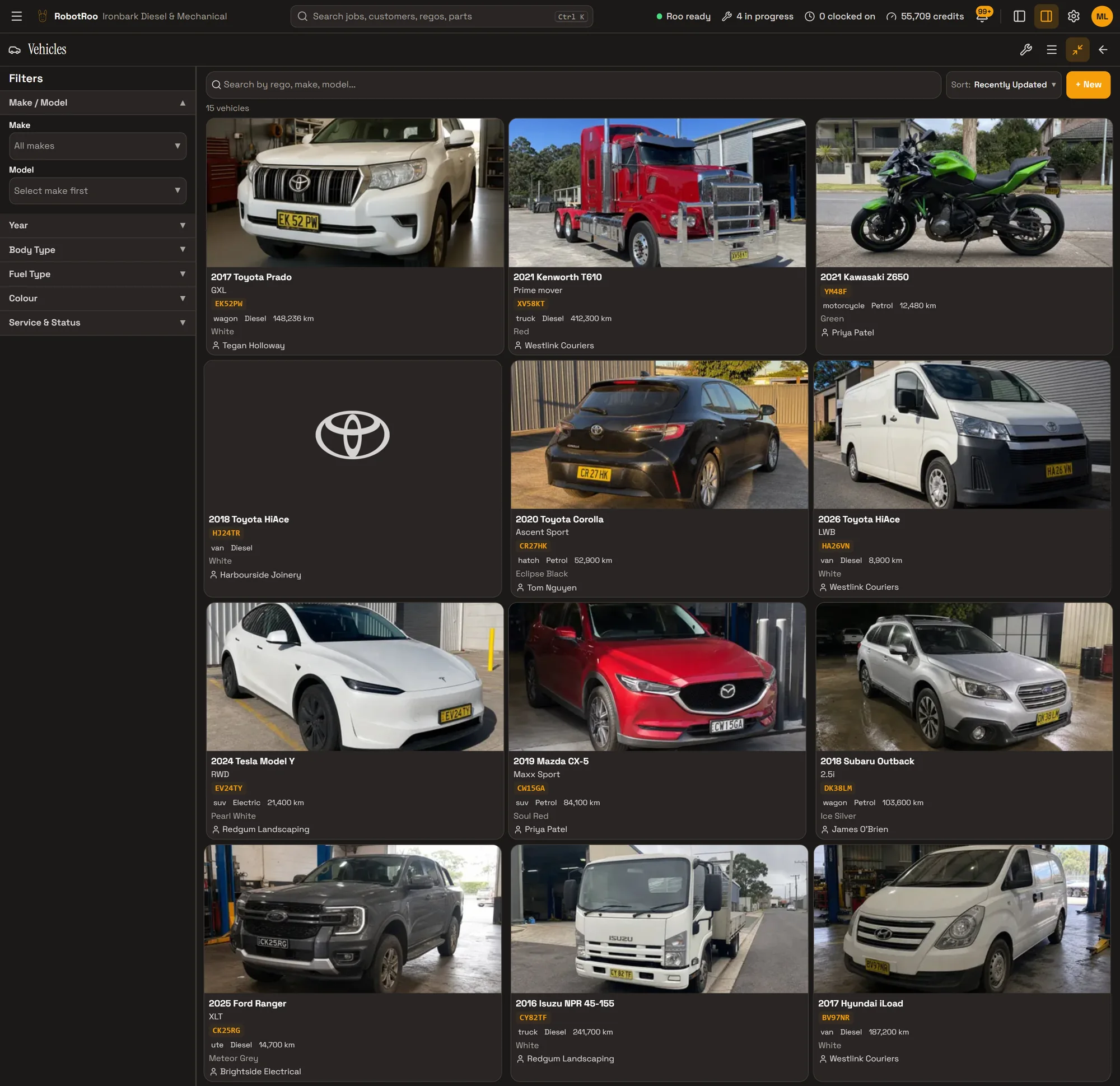Click the + New vehicle button
The height and width of the screenshot is (1086, 1120).
[x=1088, y=85]
